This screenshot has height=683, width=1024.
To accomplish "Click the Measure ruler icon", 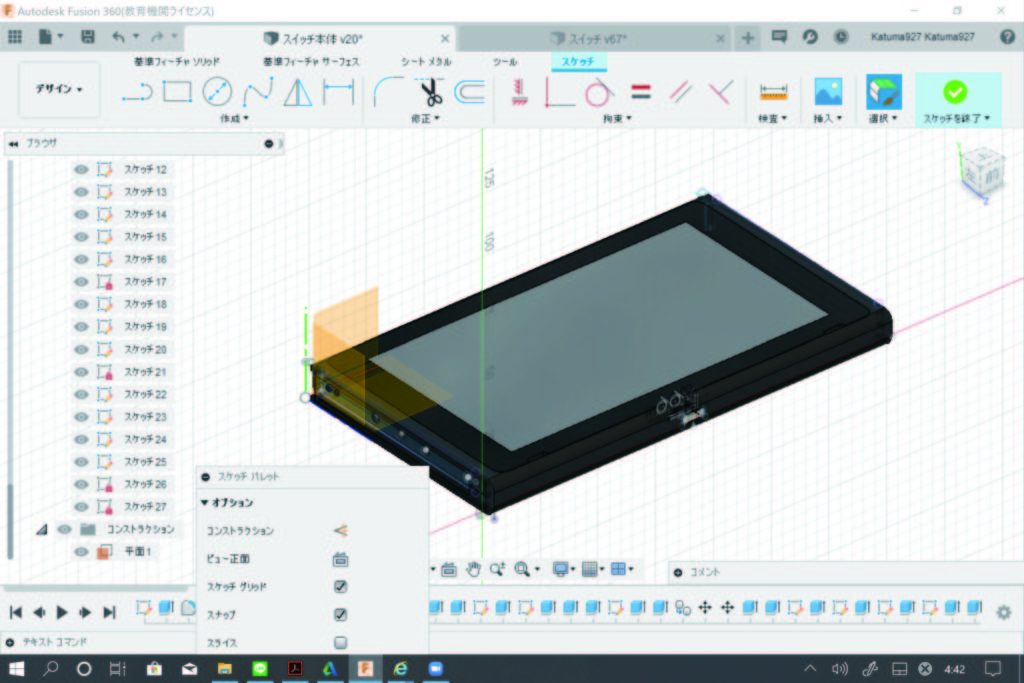I will point(773,93).
